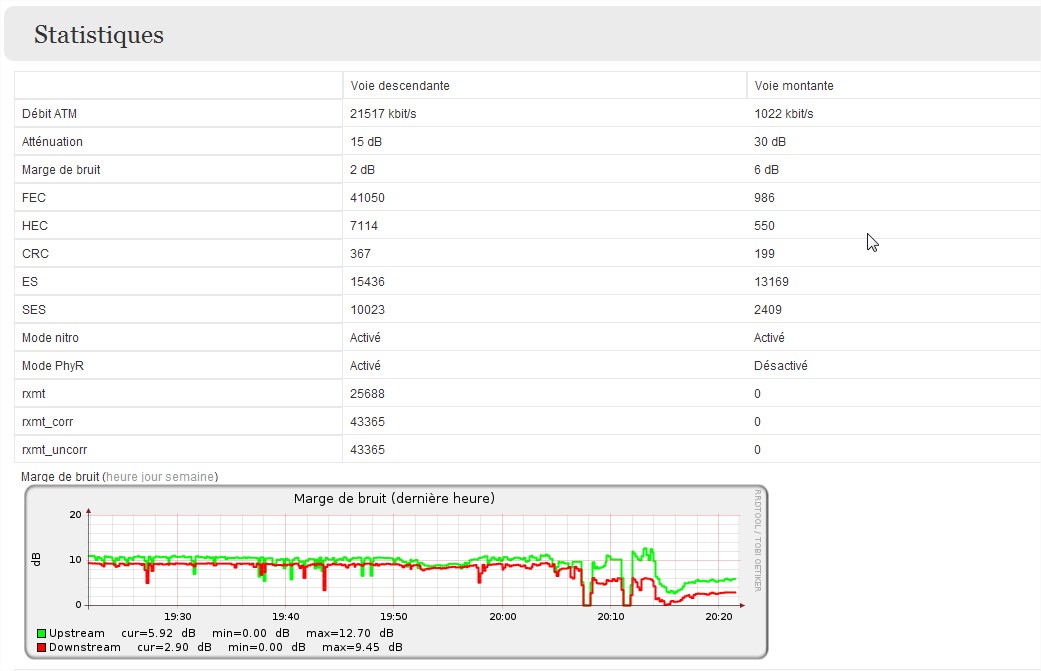This screenshot has height=671, width=1041.
Task: Click inside the noise margin graph plot area
Action: pos(400,560)
